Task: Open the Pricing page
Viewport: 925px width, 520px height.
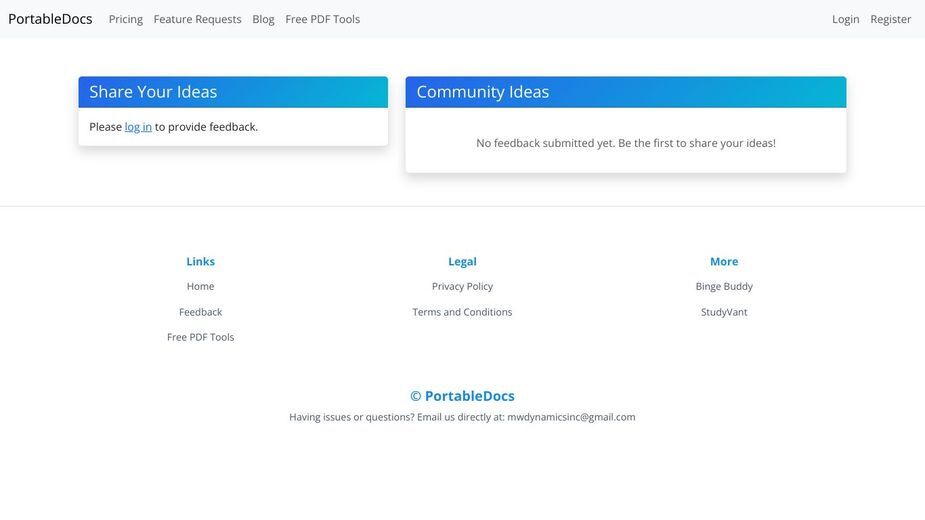Action: click(x=126, y=19)
